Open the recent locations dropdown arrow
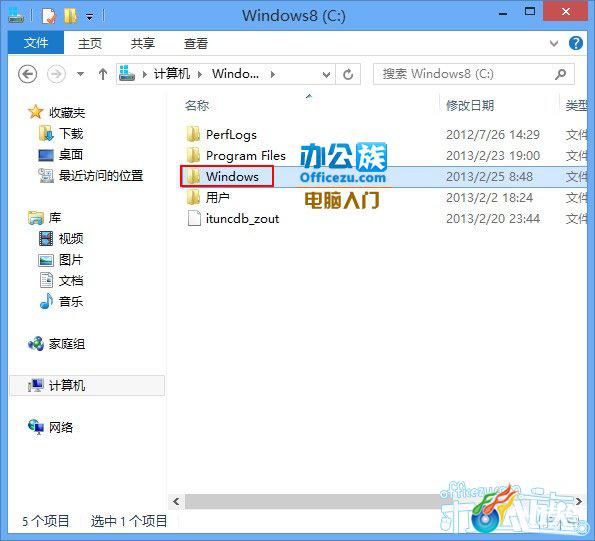Viewport: 595px width, 541px height. (x=80, y=74)
